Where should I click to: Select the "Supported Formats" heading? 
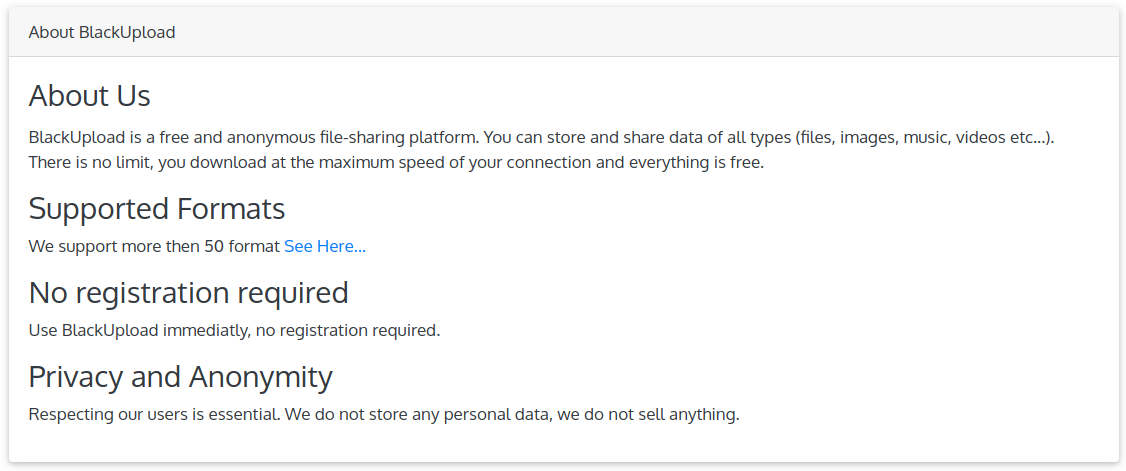tap(157, 209)
